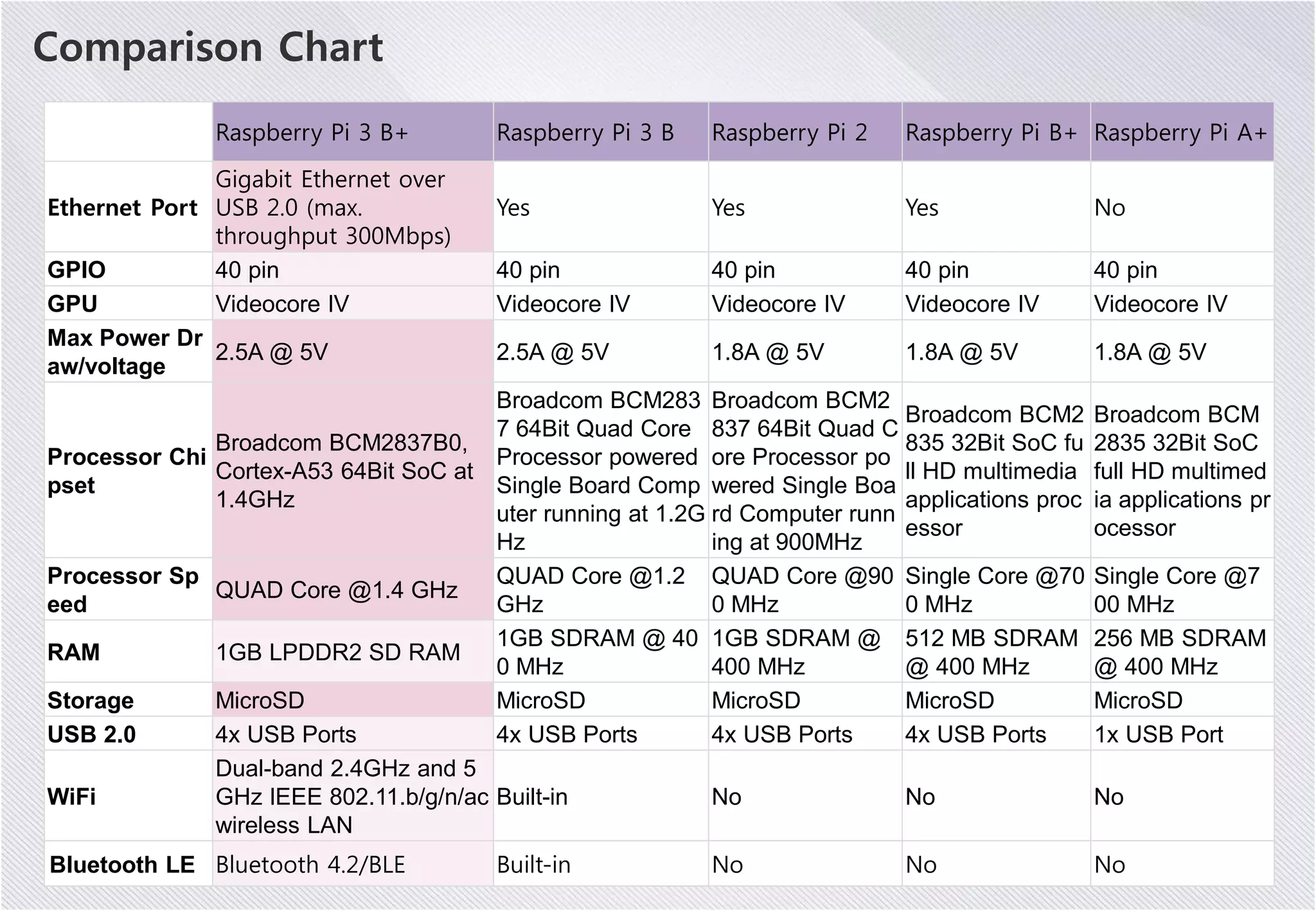Select the "Max Power Draw/voltage" row label
This screenshot has width=1316, height=911.
[x=125, y=352]
